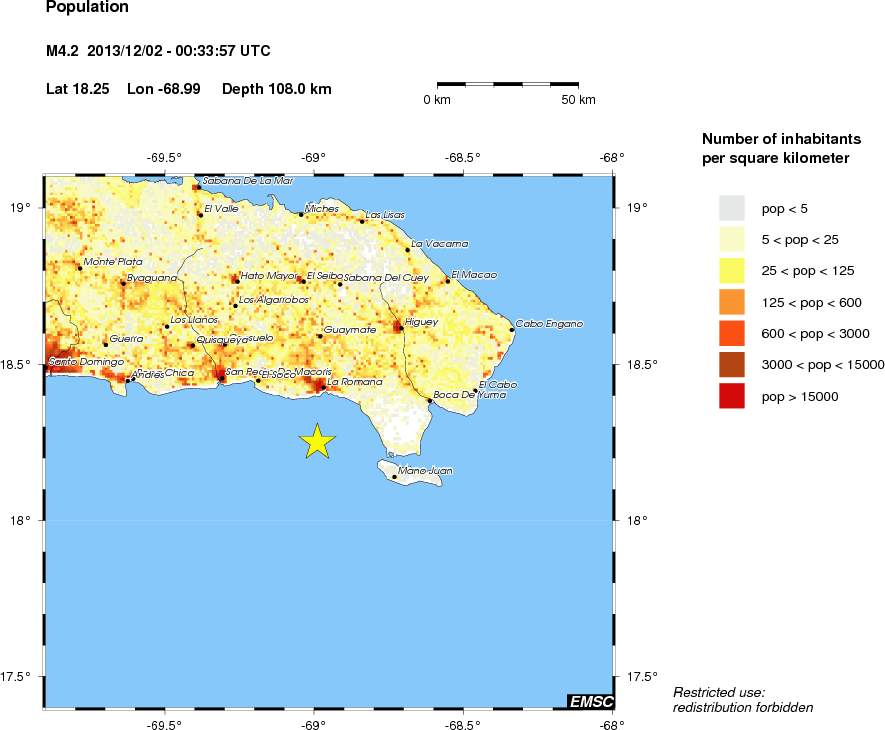The image size is (885, 730).
Task: Click the La Romana city label
Action: click(355, 382)
